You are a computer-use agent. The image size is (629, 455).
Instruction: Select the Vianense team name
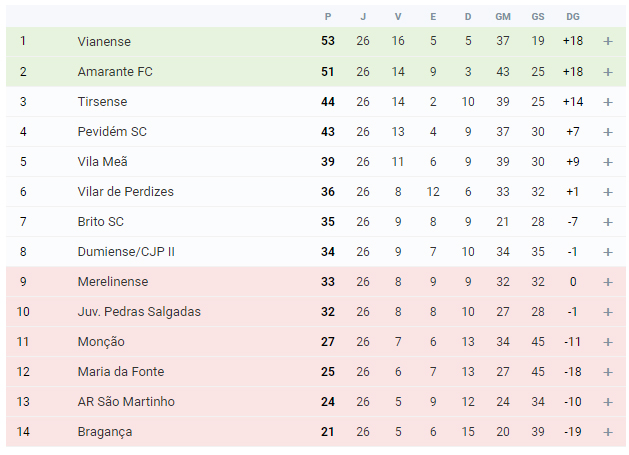pos(104,41)
